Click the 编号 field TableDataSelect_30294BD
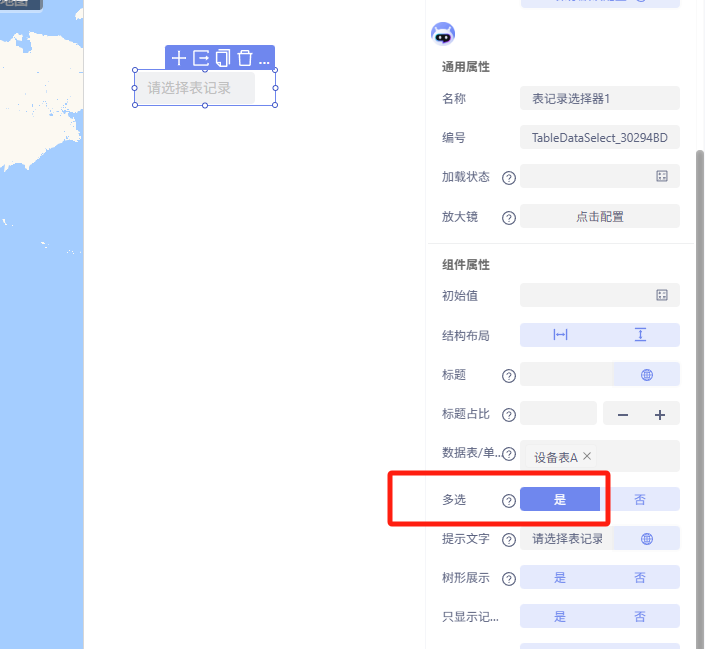The width and height of the screenshot is (705, 649). pyautogui.click(x=600, y=138)
